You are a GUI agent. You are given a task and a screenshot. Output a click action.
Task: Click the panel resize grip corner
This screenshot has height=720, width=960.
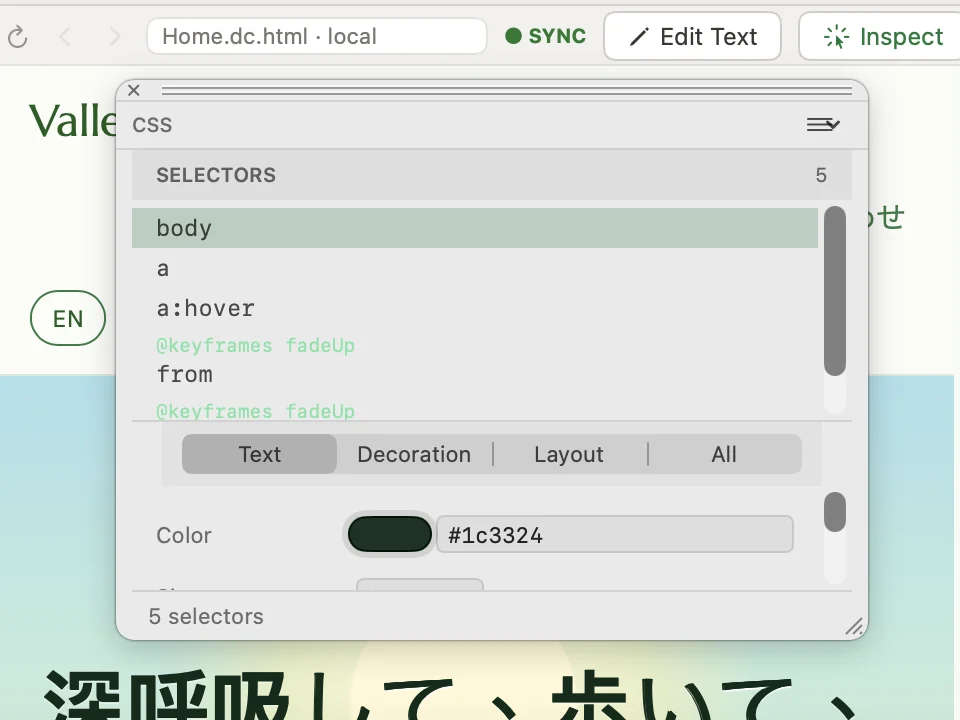point(854,626)
